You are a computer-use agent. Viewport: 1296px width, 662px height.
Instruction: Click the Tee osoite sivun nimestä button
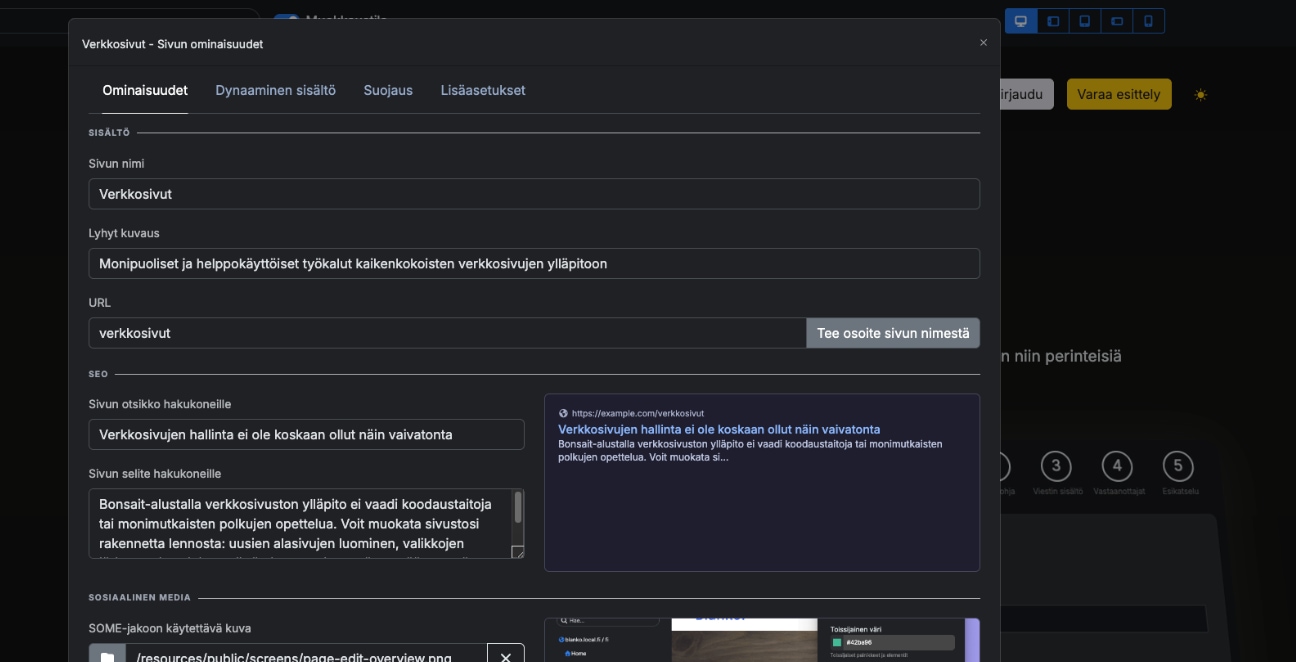893,333
